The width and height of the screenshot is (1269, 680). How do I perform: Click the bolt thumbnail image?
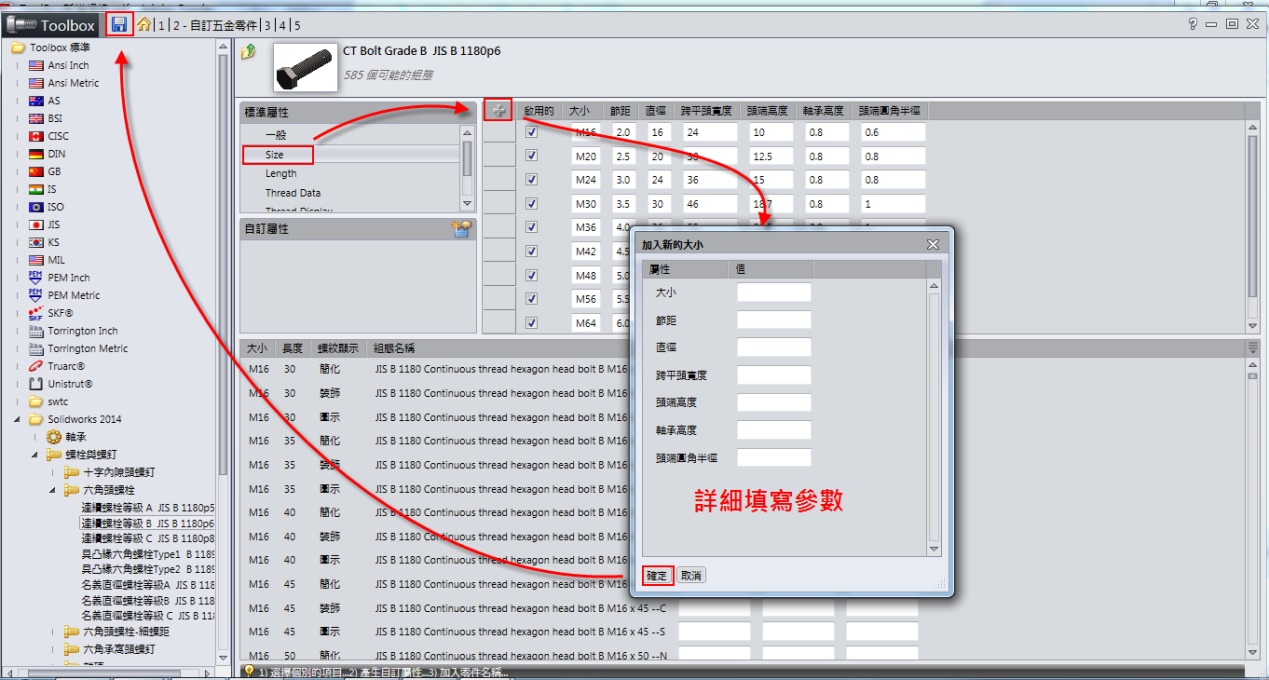[303, 66]
